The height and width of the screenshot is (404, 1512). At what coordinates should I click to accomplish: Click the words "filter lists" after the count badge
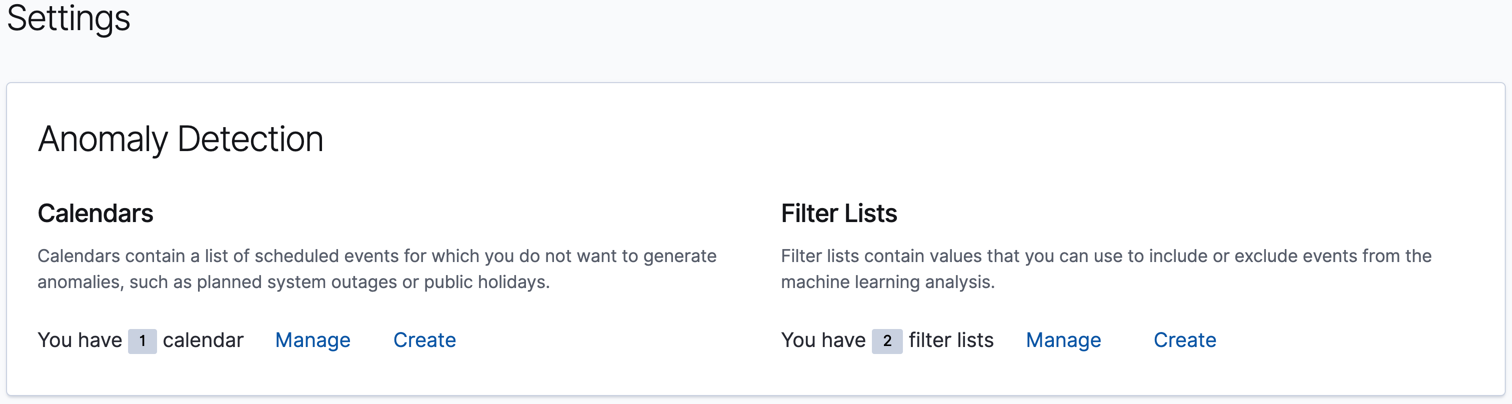951,340
